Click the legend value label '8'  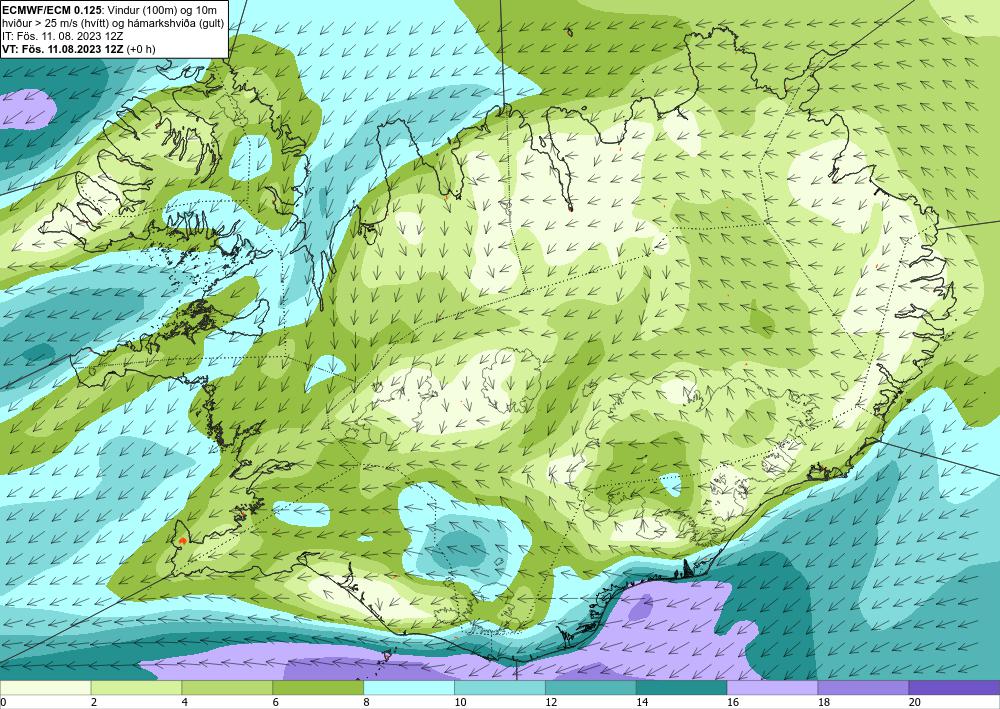click(367, 703)
